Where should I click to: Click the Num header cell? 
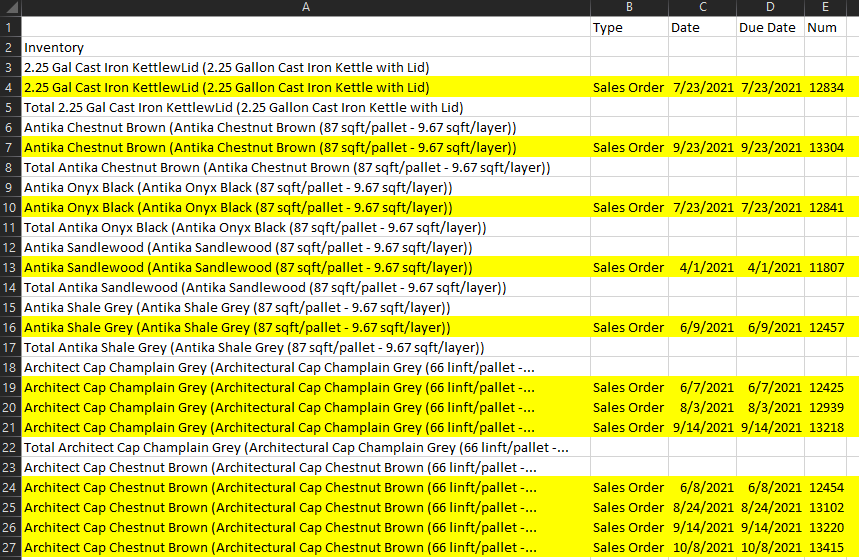(825, 27)
